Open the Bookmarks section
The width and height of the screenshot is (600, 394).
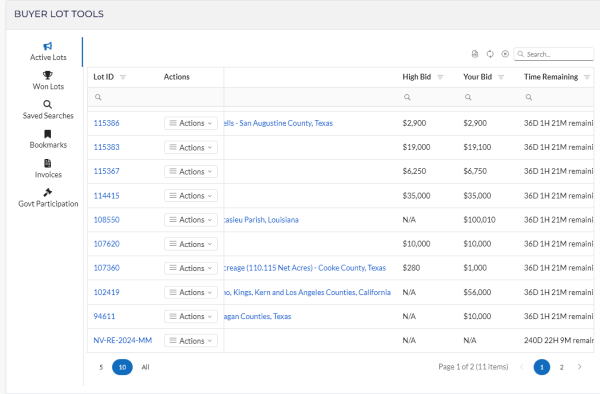48,140
